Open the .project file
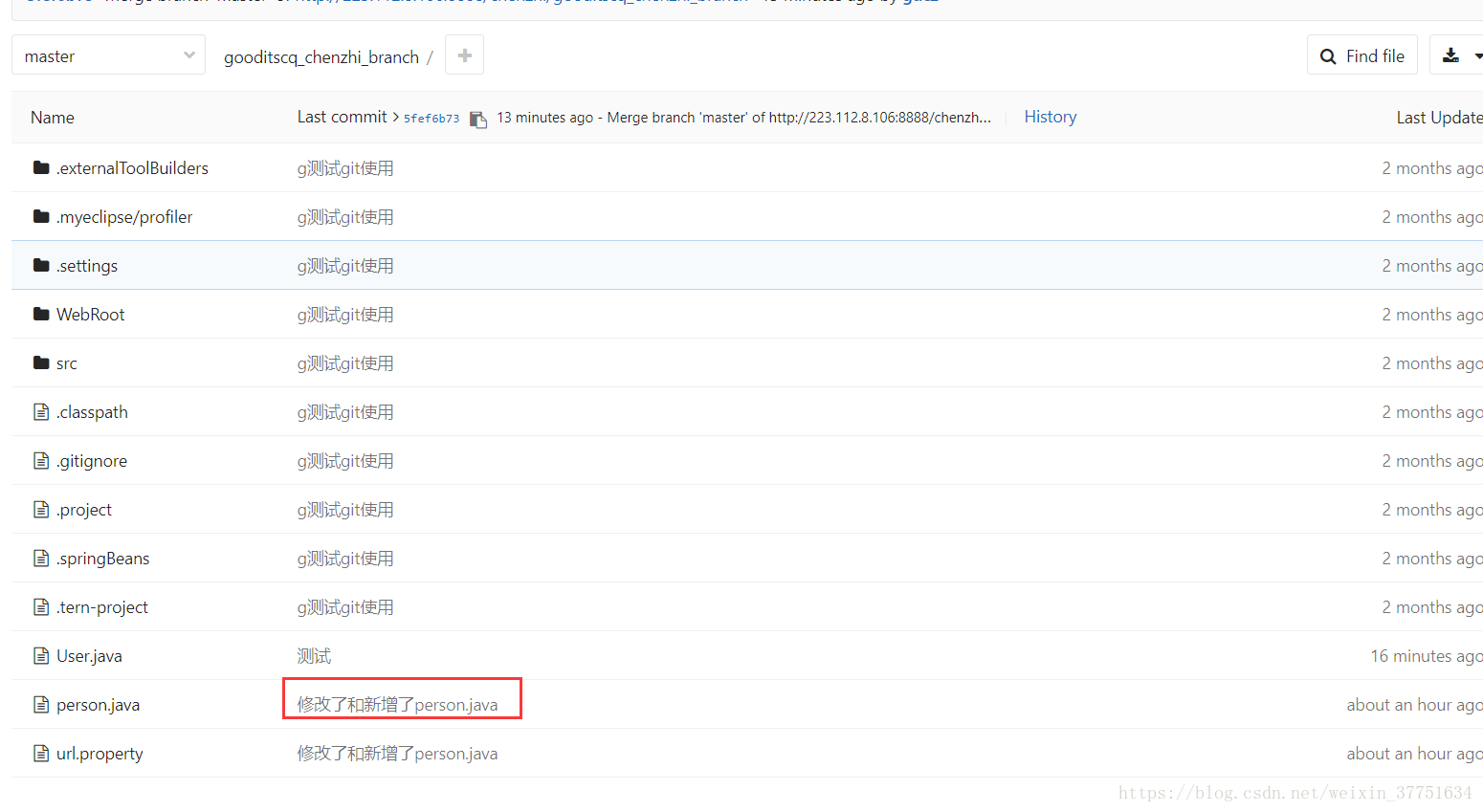Viewport: 1483px width, 812px height. (84, 510)
